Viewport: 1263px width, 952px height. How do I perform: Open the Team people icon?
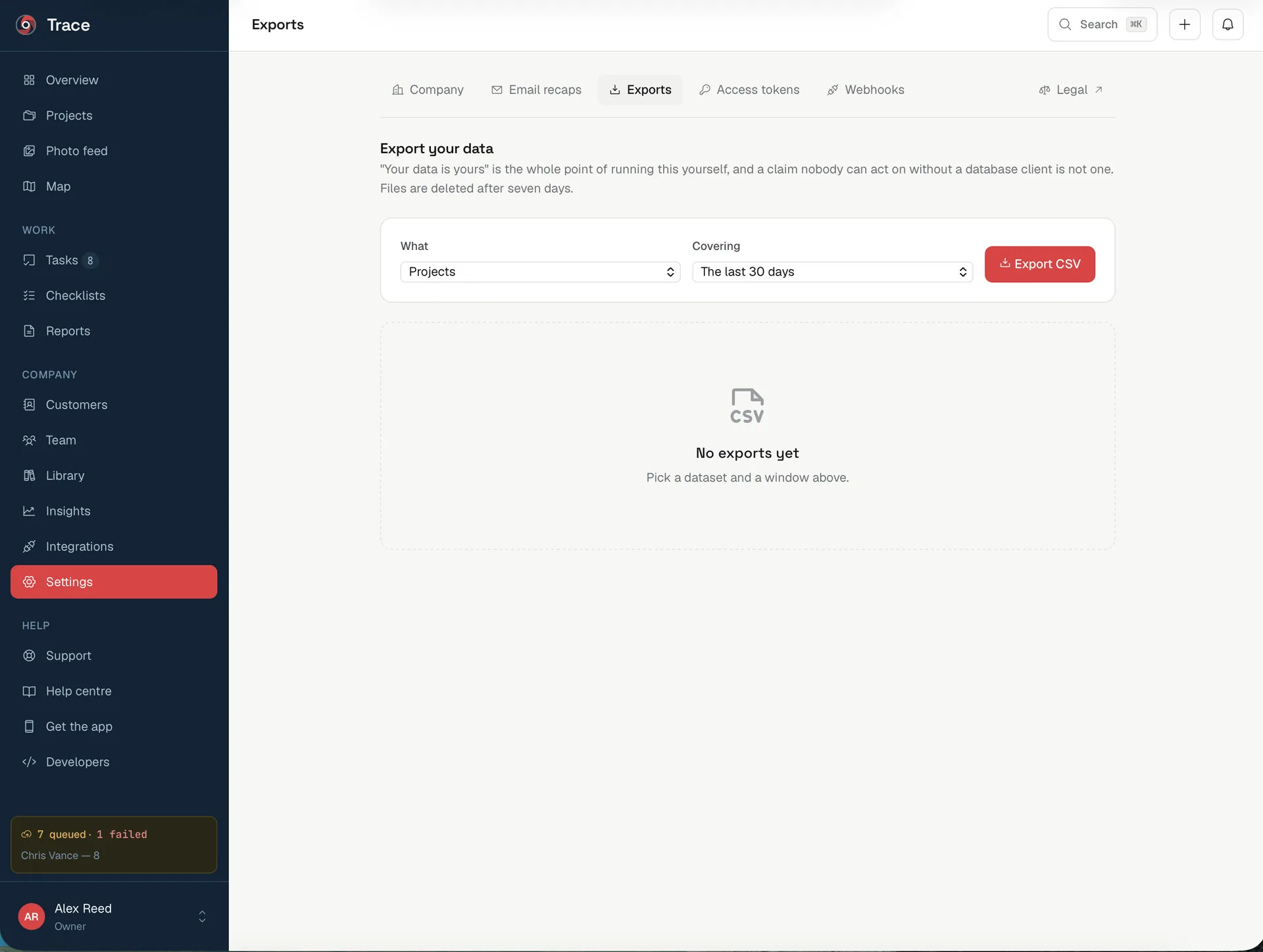tap(29, 441)
